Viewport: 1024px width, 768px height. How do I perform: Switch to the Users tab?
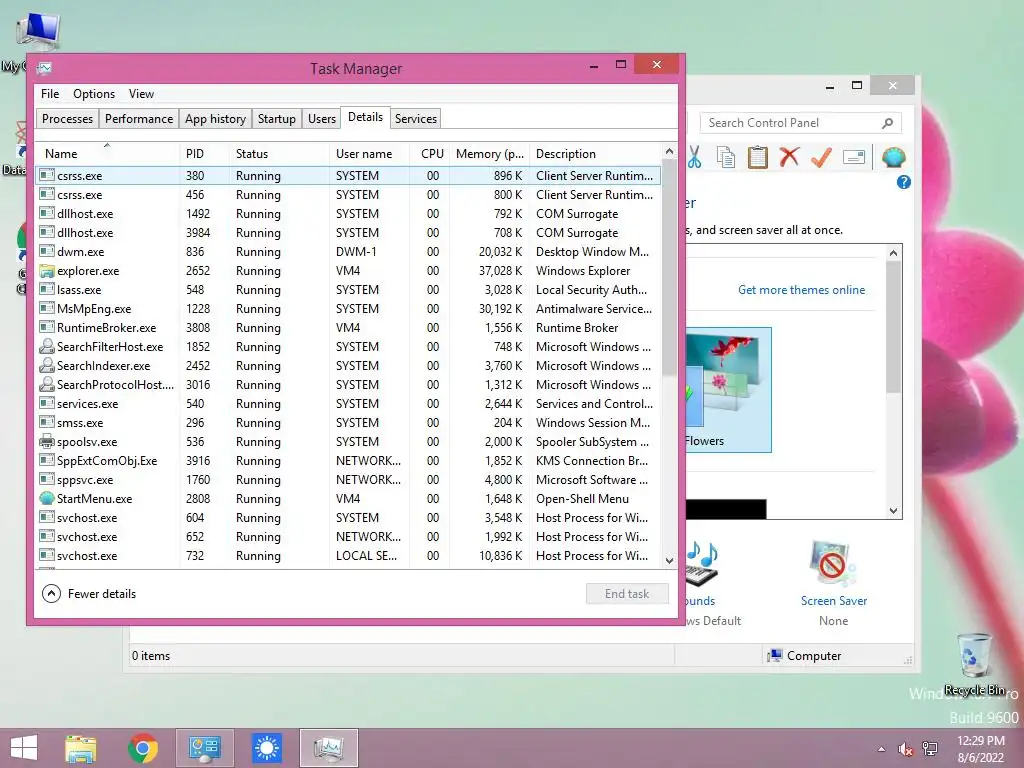click(321, 119)
